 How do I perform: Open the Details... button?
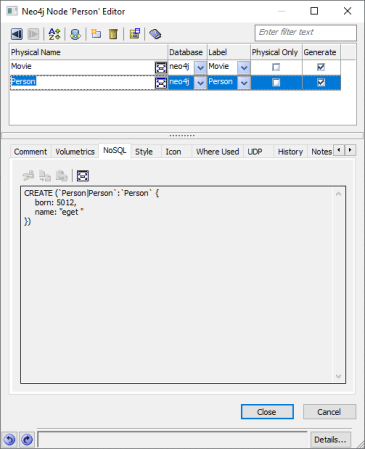pos(330,440)
